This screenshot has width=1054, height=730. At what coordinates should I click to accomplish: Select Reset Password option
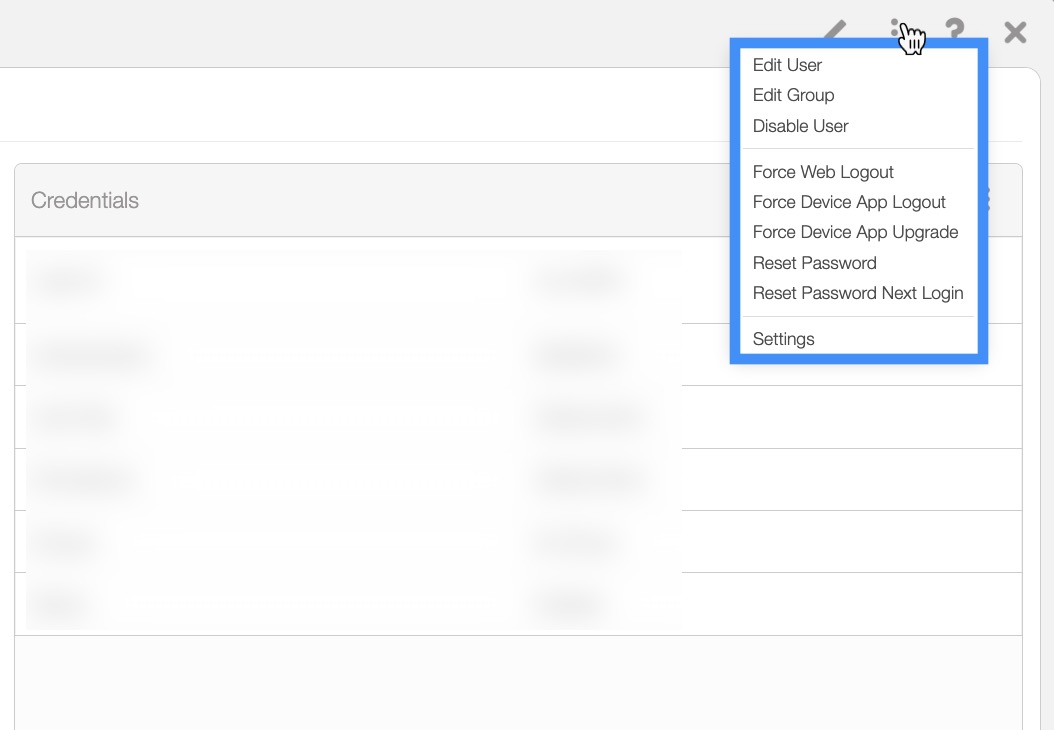point(814,263)
